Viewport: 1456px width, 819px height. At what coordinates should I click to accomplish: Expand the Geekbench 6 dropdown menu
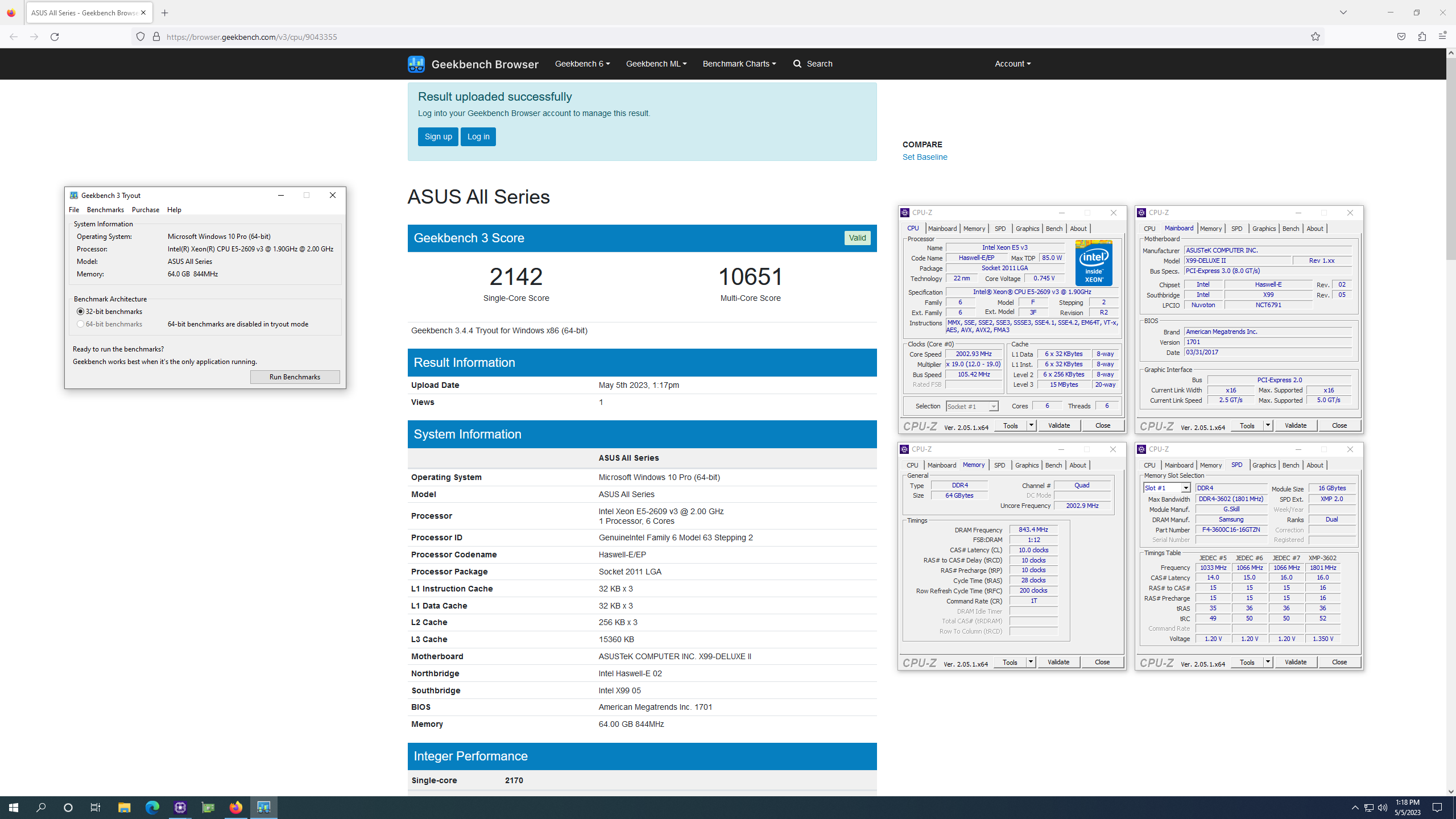(582, 64)
